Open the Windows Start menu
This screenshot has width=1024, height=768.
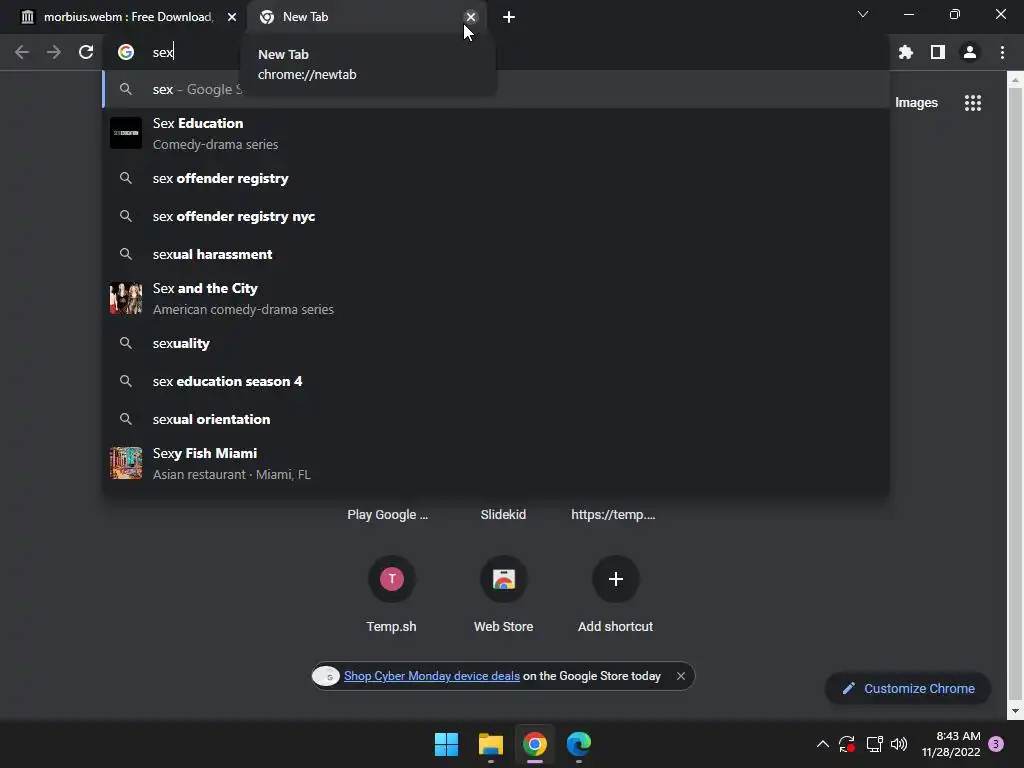click(447, 744)
